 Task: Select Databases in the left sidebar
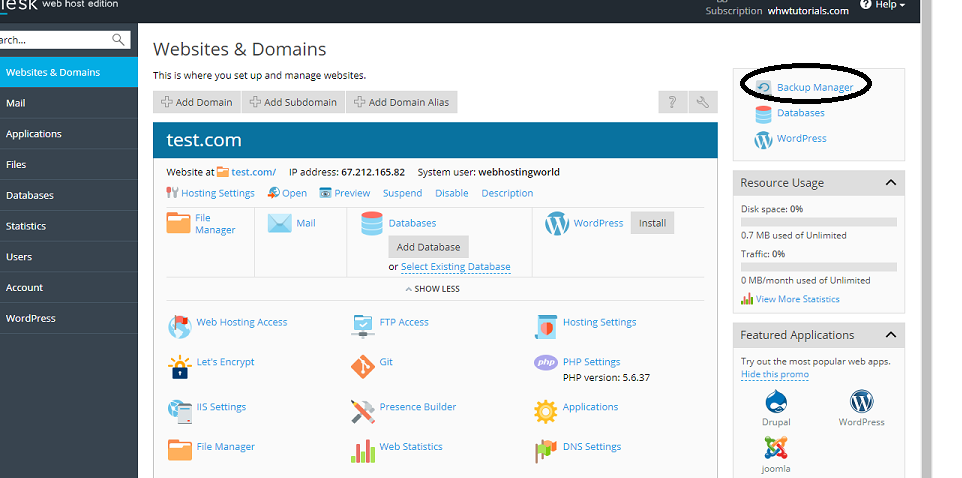[x=30, y=195]
